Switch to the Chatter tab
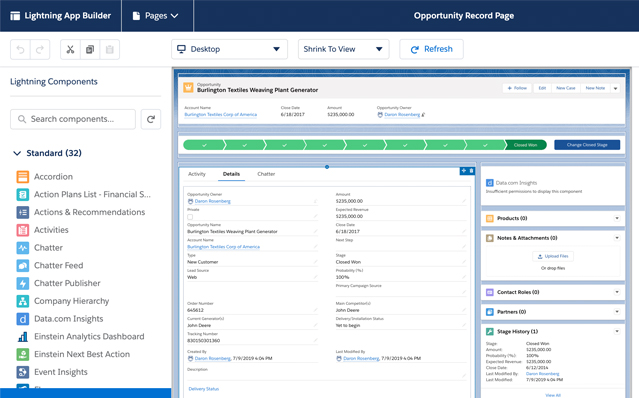The image size is (639, 398). click(x=266, y=174)
